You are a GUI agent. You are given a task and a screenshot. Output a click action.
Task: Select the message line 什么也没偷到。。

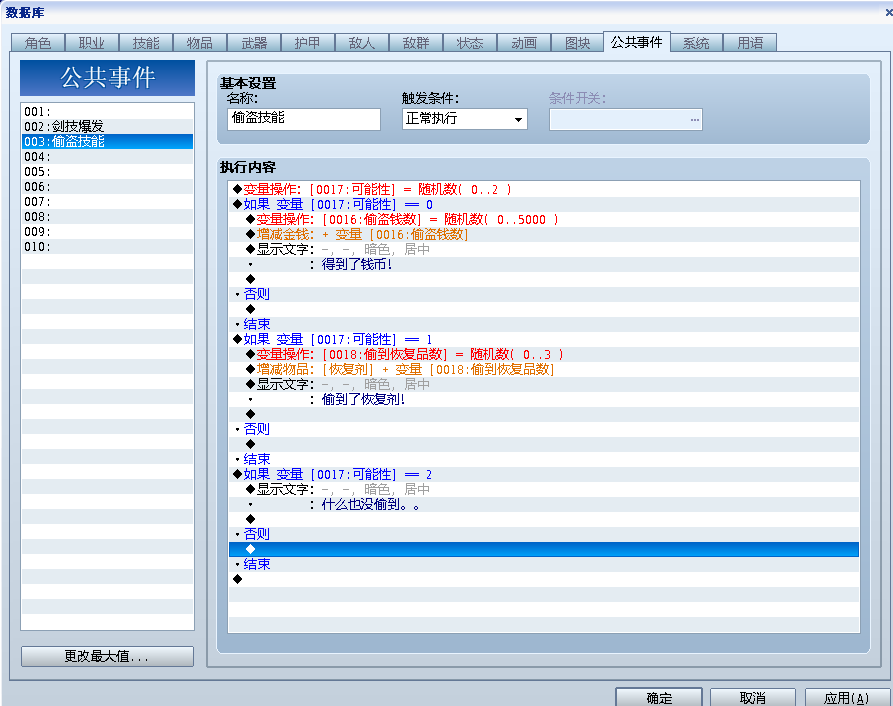pos(543,504)
